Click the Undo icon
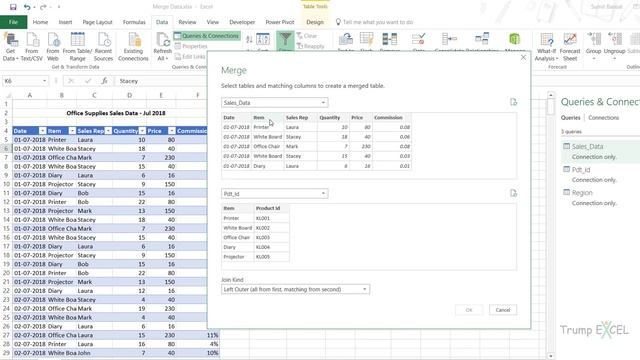This screenshot has height=360, width=640. [27, 7]
